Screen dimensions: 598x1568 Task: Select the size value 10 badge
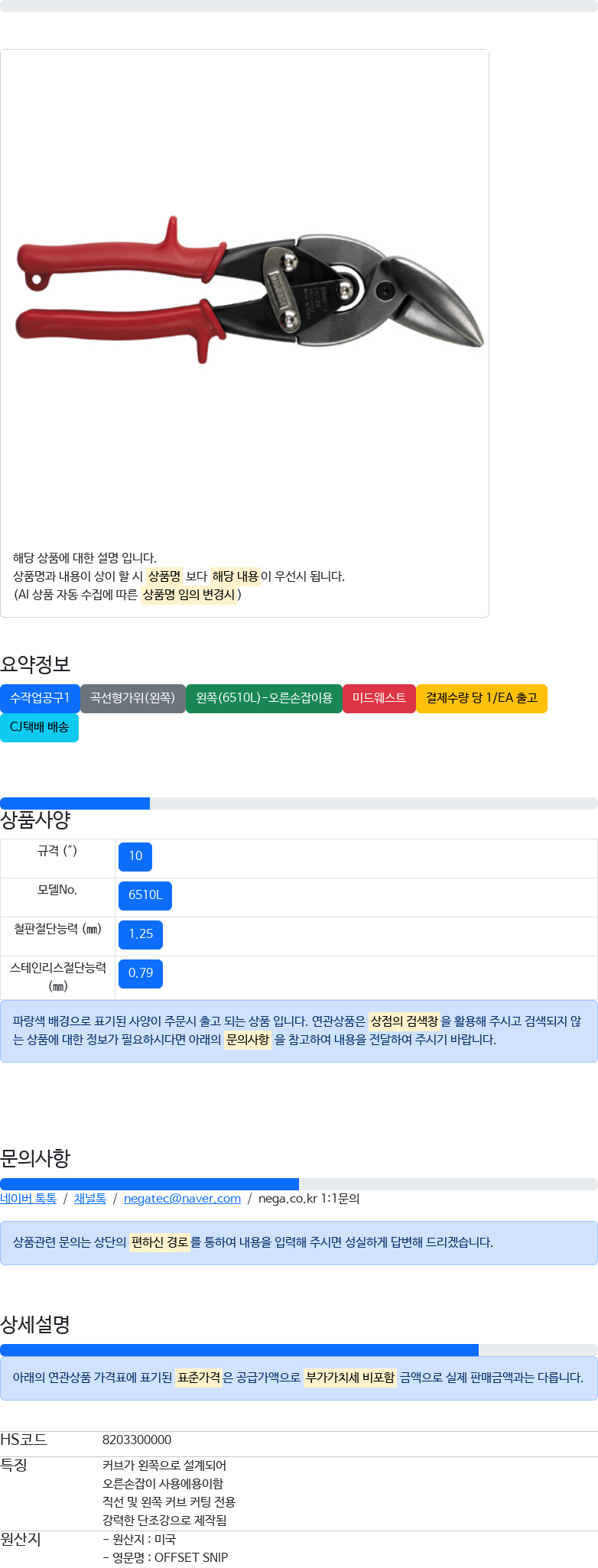pos(135,856)
